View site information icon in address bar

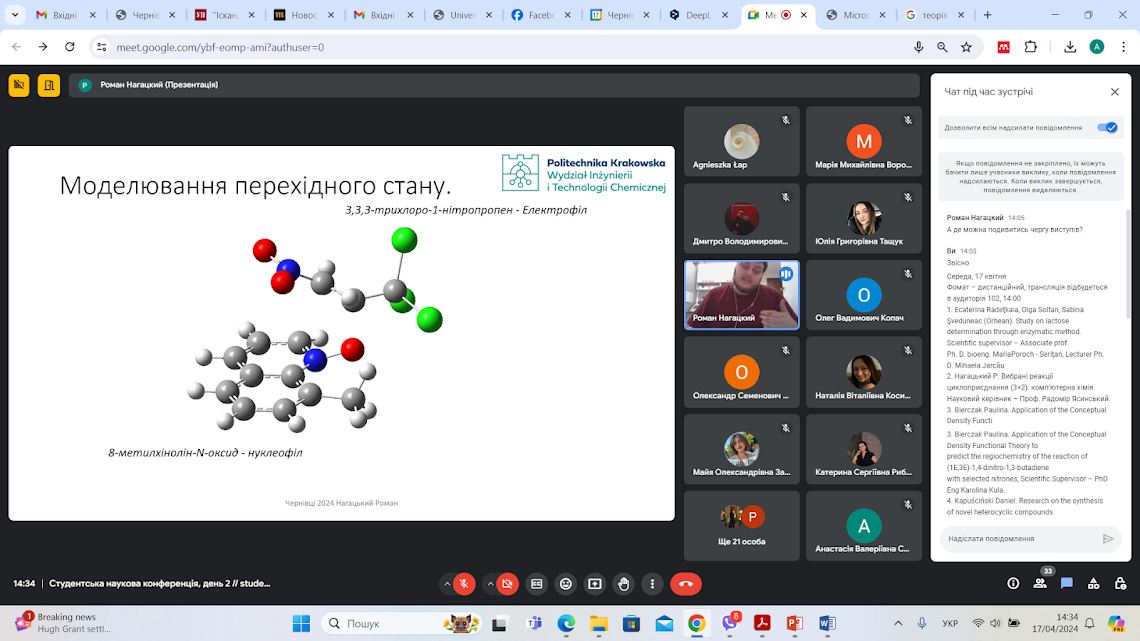coord(102,47)
